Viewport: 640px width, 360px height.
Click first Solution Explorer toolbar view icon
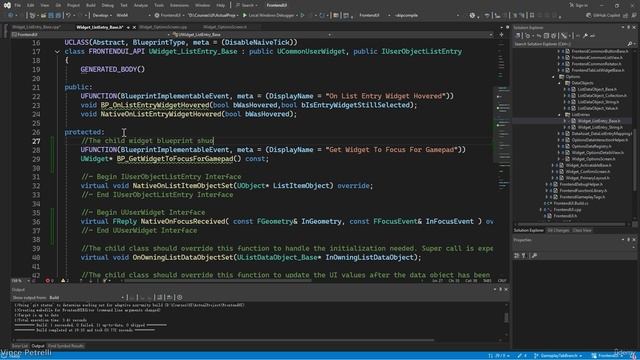[x=518, y=36]
